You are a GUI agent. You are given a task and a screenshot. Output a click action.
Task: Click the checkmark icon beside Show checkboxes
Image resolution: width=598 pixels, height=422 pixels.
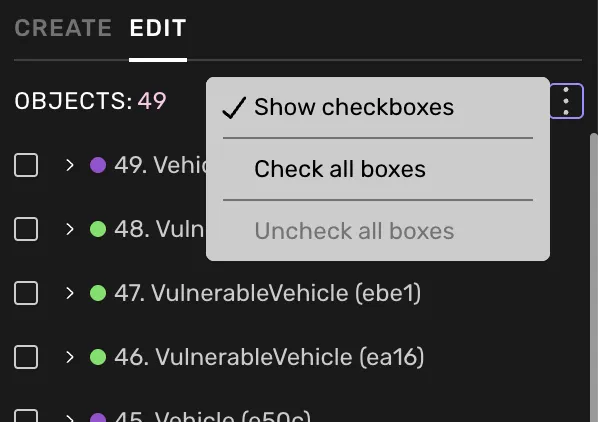click(x=233, y=108)
